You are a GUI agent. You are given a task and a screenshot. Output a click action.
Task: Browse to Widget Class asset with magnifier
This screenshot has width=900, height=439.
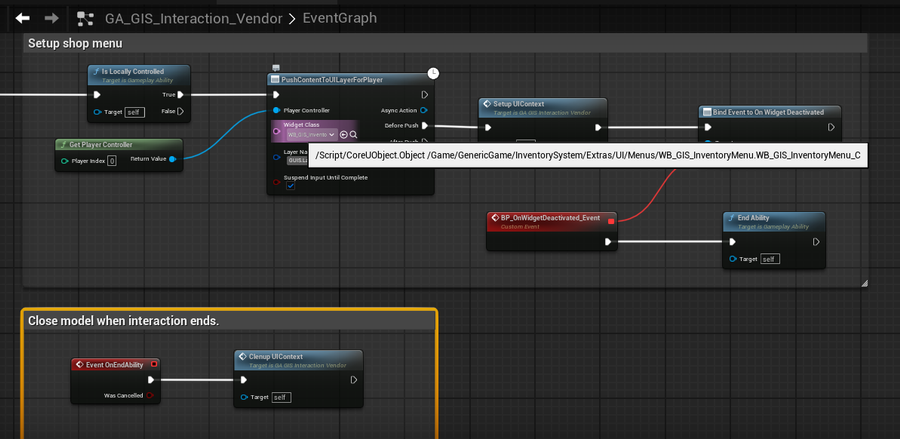tap(354, 134)
